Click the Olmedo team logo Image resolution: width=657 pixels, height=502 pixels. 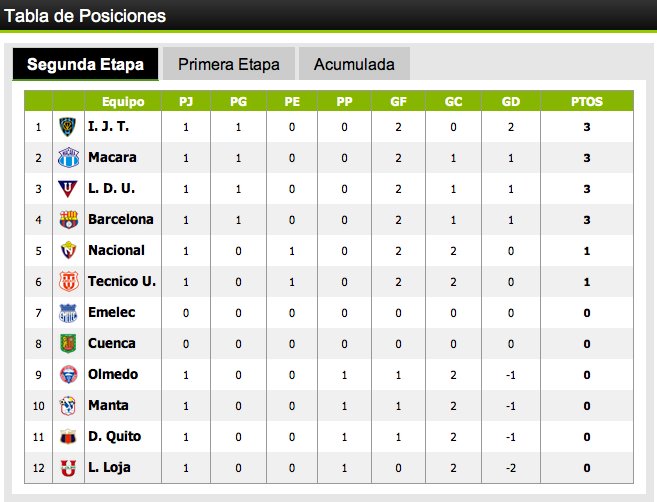[68, 375]
